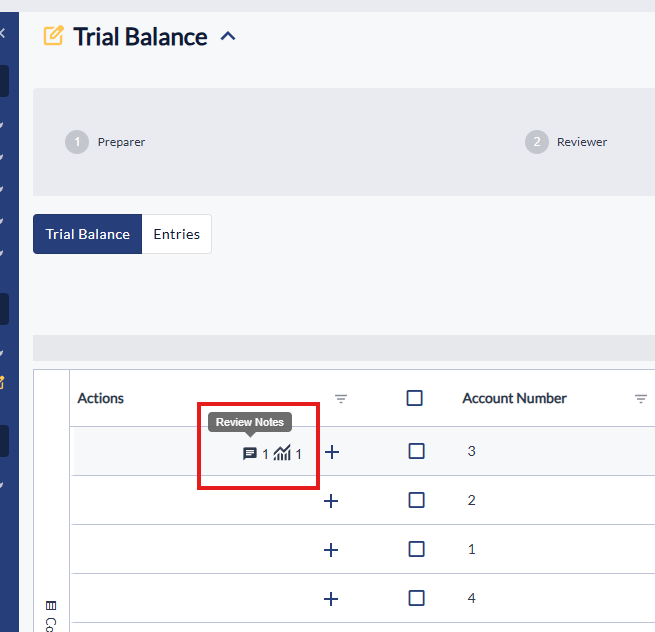This screenshot has height=632, width=655.
Task: Open review notes comment icon for account 3
Action: [x=250, y=453]
